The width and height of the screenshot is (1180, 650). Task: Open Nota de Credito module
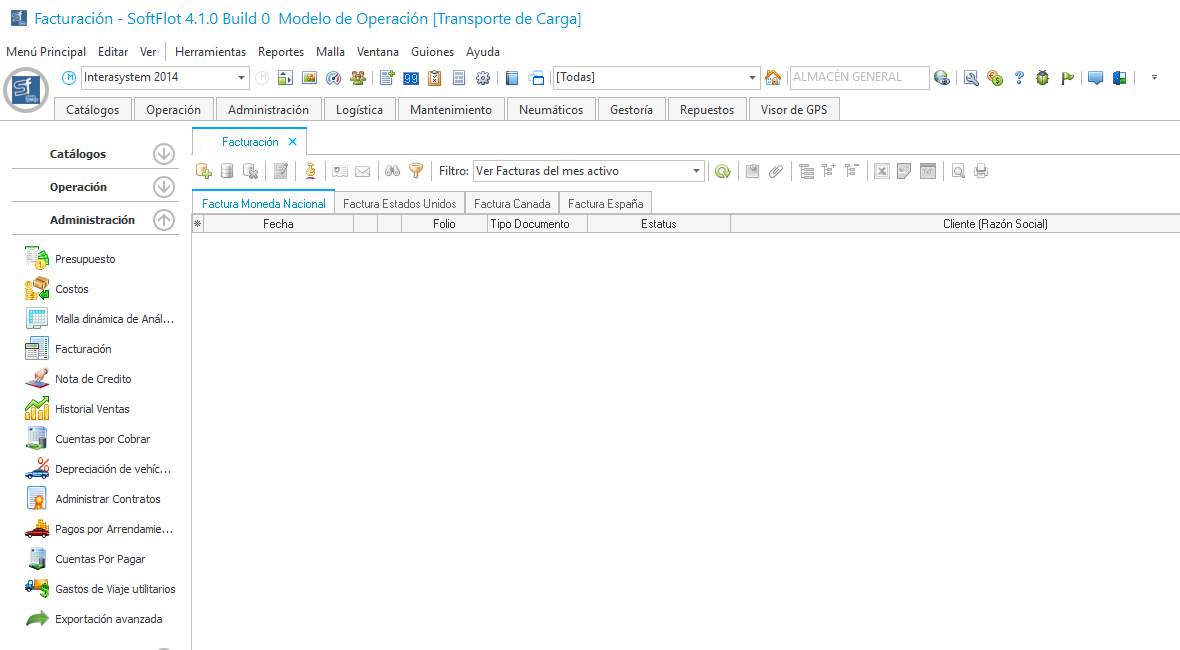click(x=93, y=379)
